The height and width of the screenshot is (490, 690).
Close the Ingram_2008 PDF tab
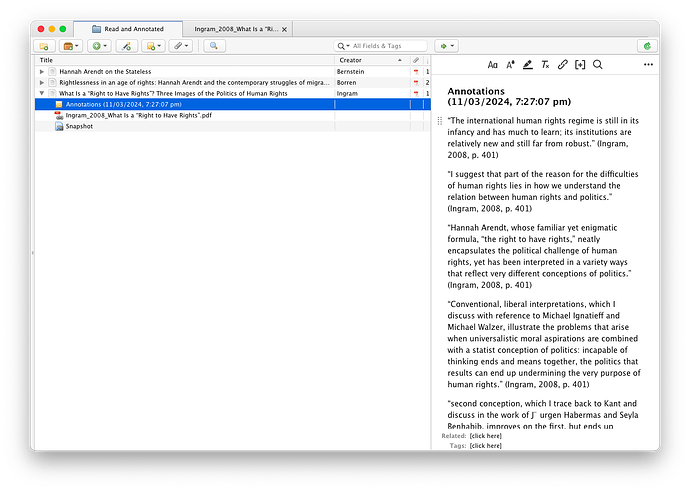point(284,29)
